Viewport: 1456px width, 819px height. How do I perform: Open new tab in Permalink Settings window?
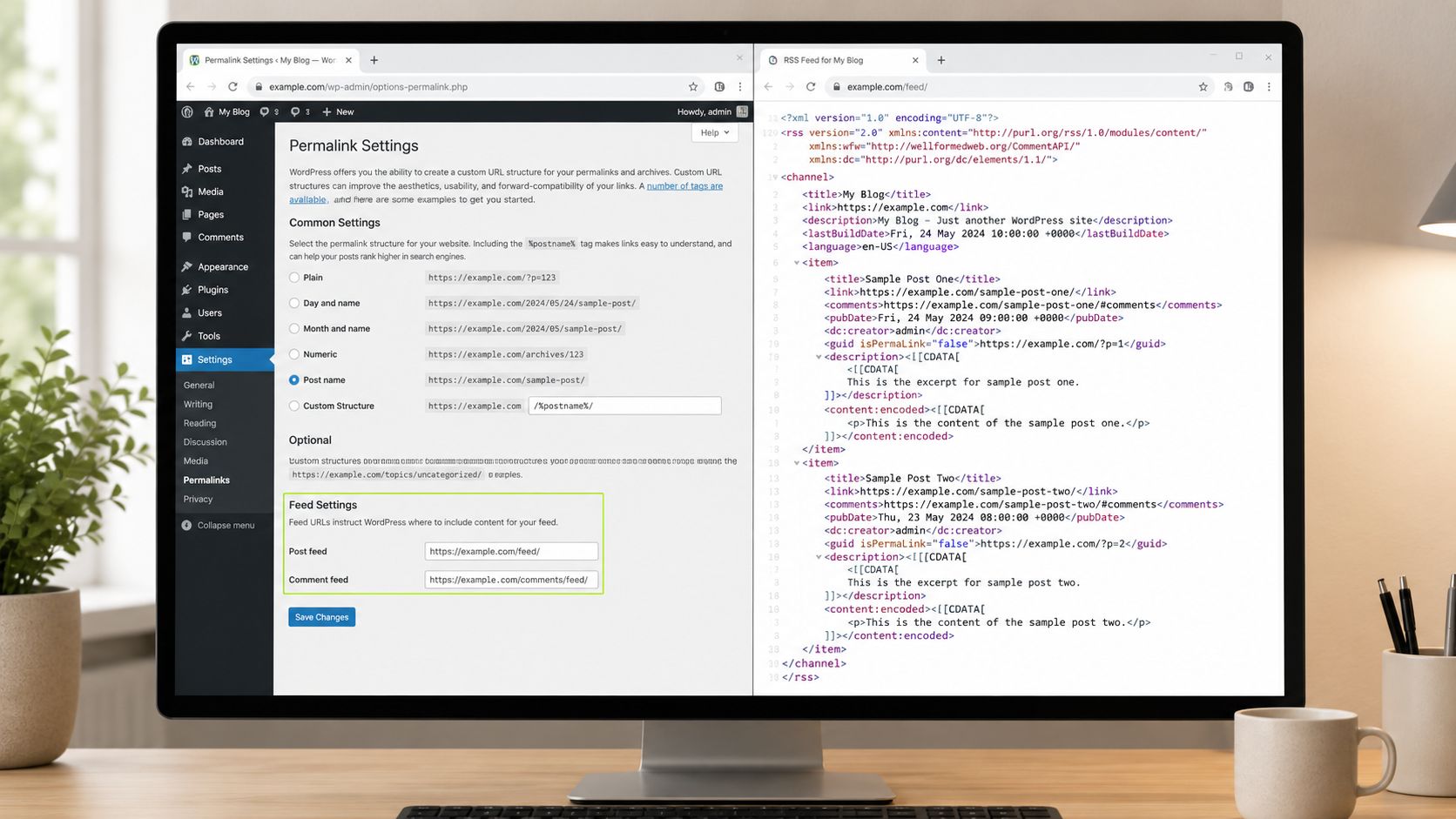(374, 60)
